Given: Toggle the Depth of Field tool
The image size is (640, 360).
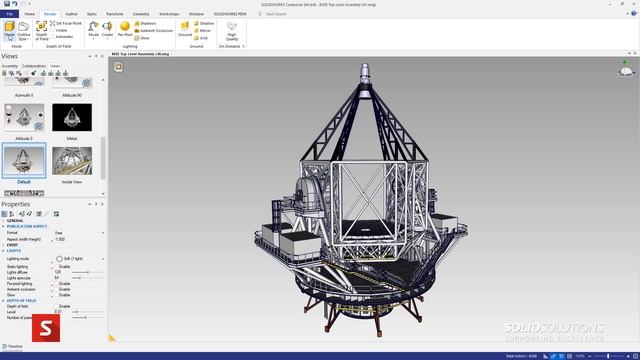Looking at the screenshot, I should click(x=42, y=31).
